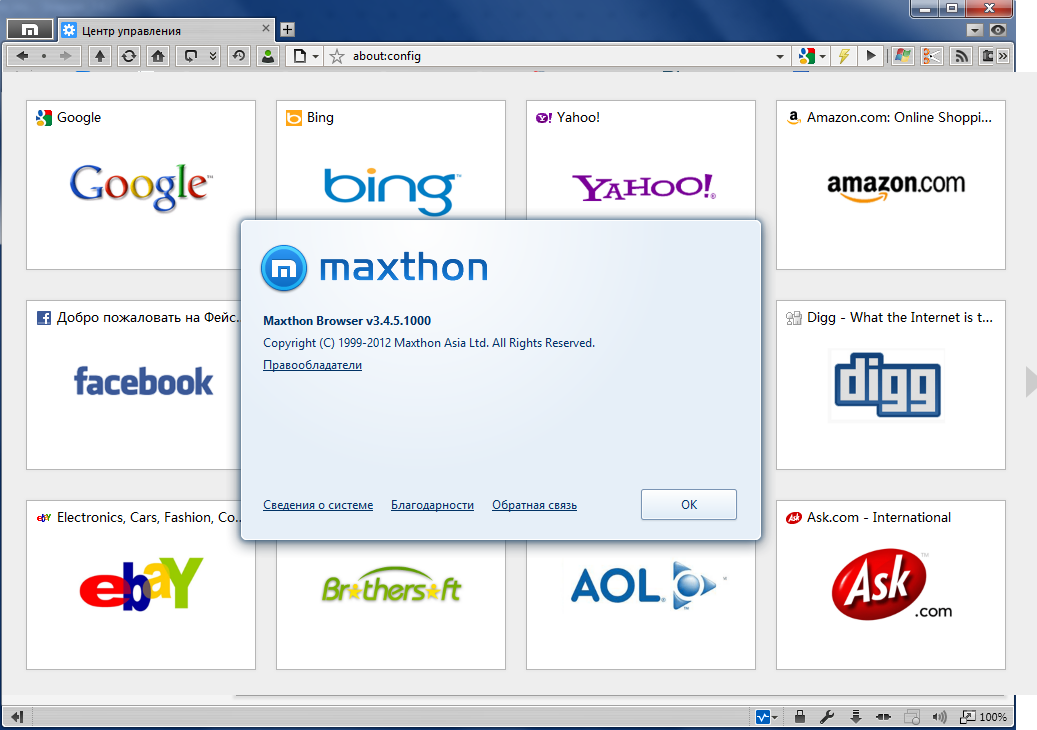Bookmark the page with the star icon
The height and width of the screenshot is (730, 1037).
[x=337, y=56]
